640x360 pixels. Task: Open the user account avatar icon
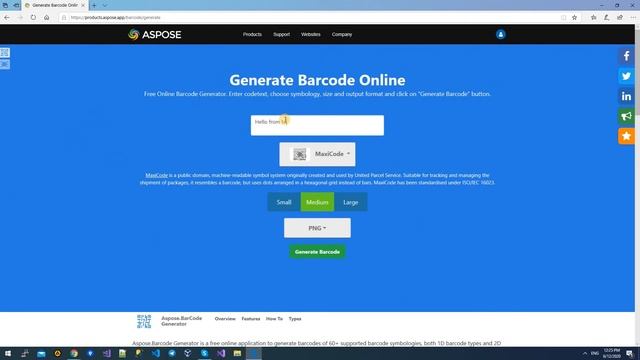point(500,34)
